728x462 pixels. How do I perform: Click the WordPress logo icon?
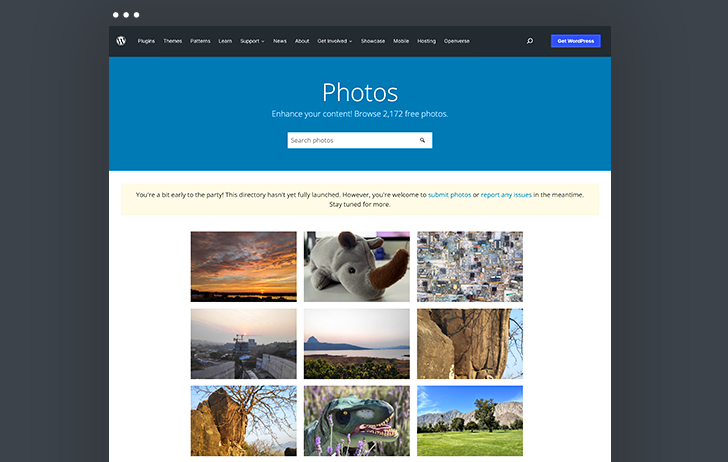121,41
